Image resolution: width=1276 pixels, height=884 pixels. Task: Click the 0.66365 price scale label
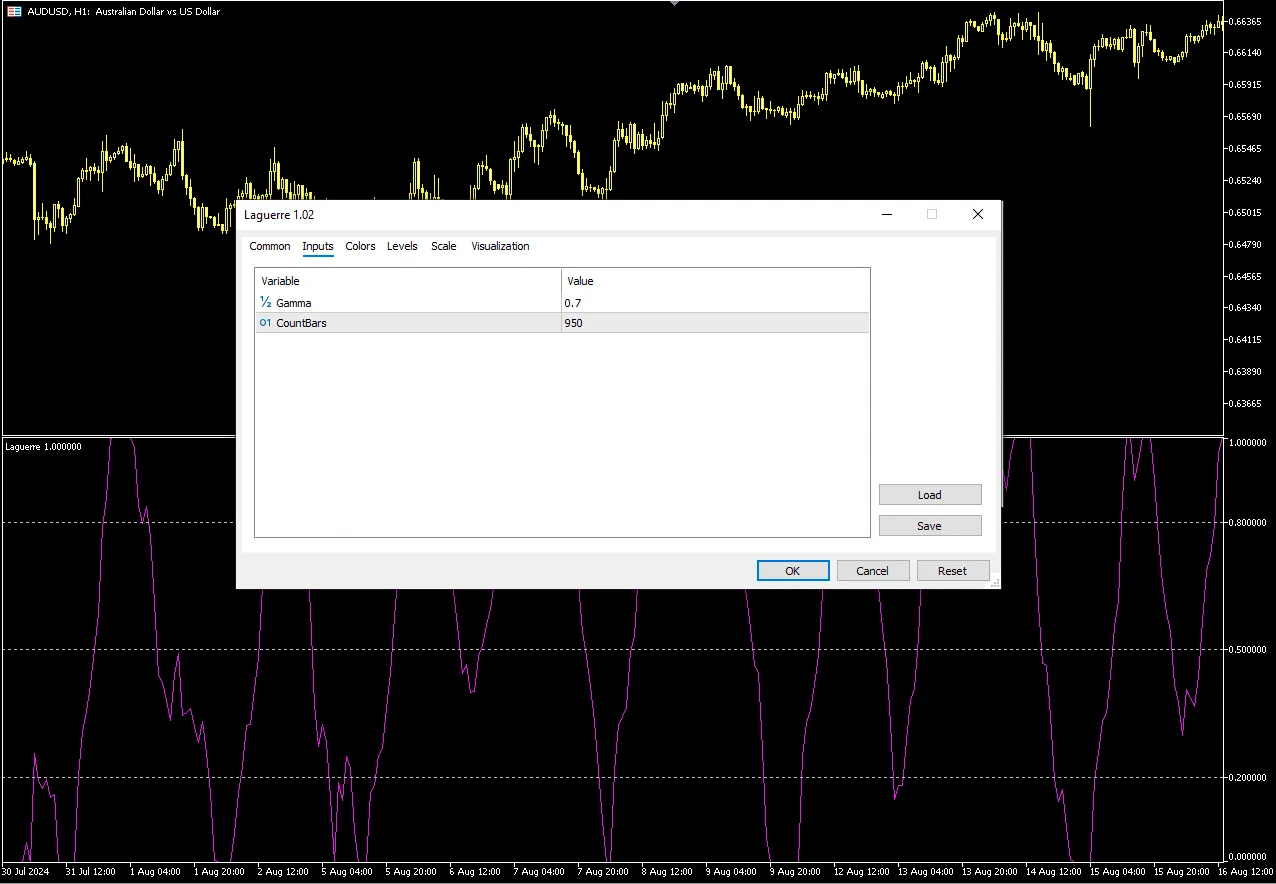pyautogui.click(x=1247, y=21)
